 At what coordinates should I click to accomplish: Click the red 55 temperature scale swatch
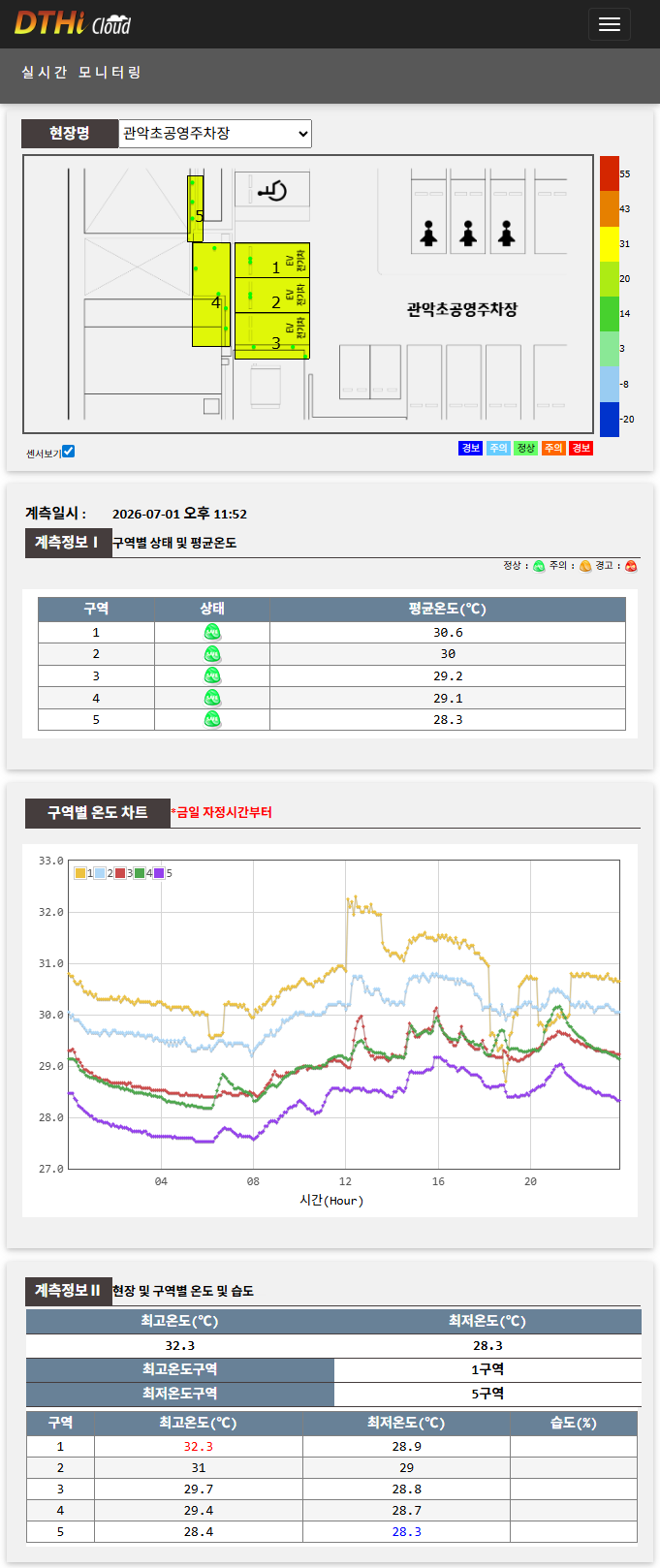[609, 173]
